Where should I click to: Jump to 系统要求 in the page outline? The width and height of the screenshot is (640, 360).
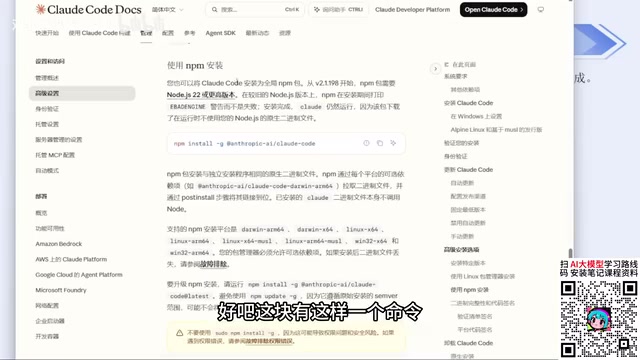456,76
